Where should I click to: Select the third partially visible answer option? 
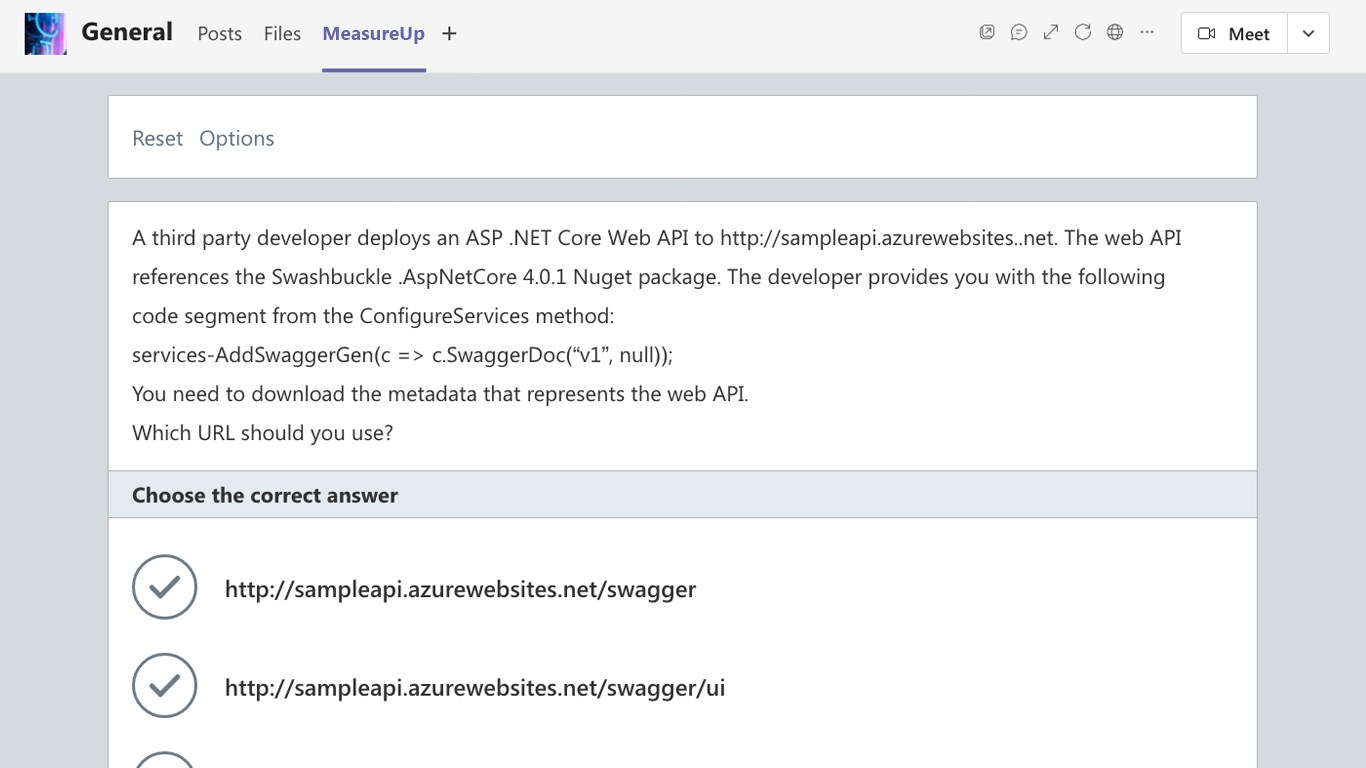tap(165, 761)
